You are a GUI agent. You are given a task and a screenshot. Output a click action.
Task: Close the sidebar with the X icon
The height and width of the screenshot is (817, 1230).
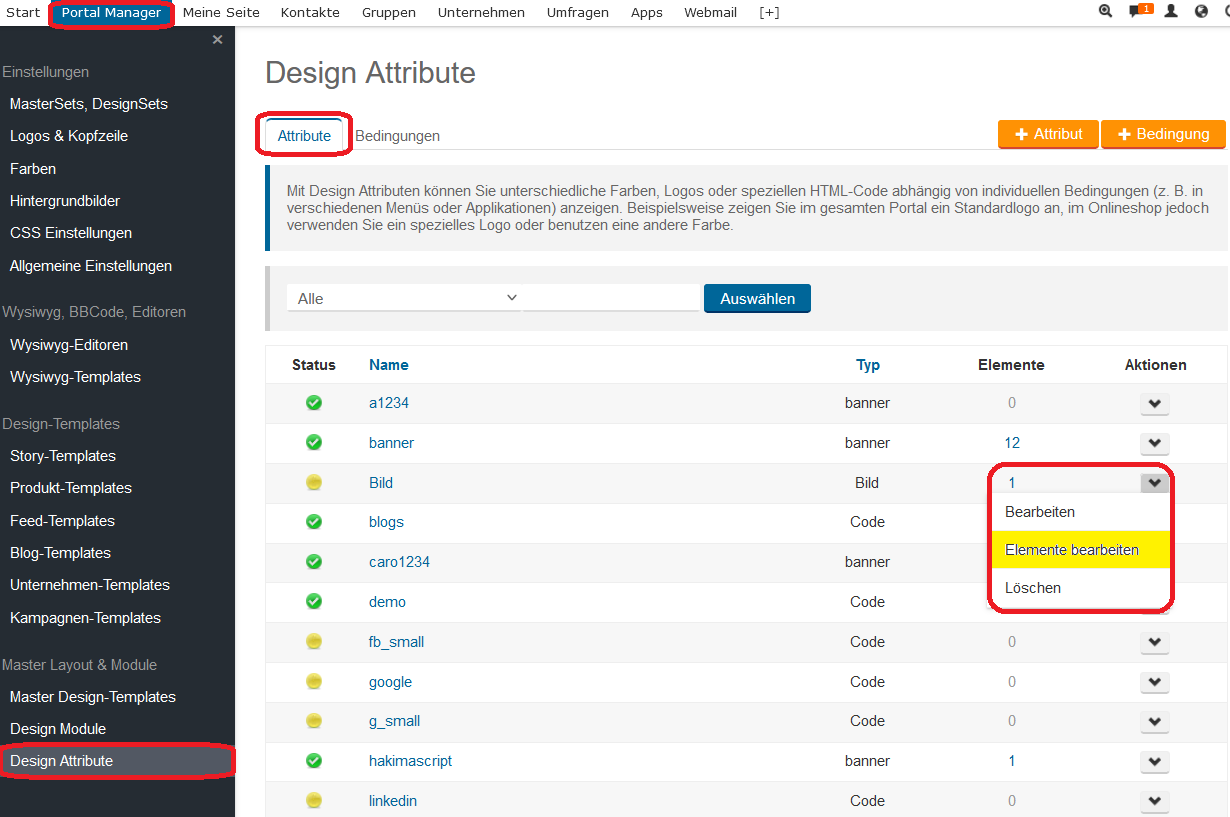pos(218,40)
